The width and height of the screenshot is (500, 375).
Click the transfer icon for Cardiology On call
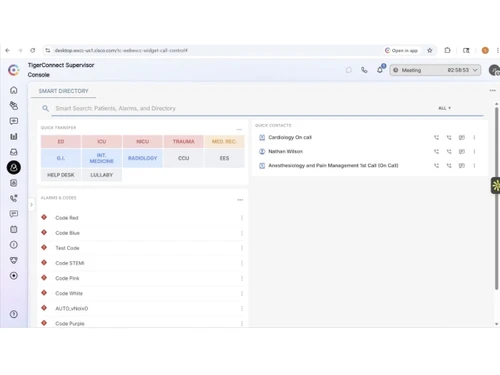(449, 137)
